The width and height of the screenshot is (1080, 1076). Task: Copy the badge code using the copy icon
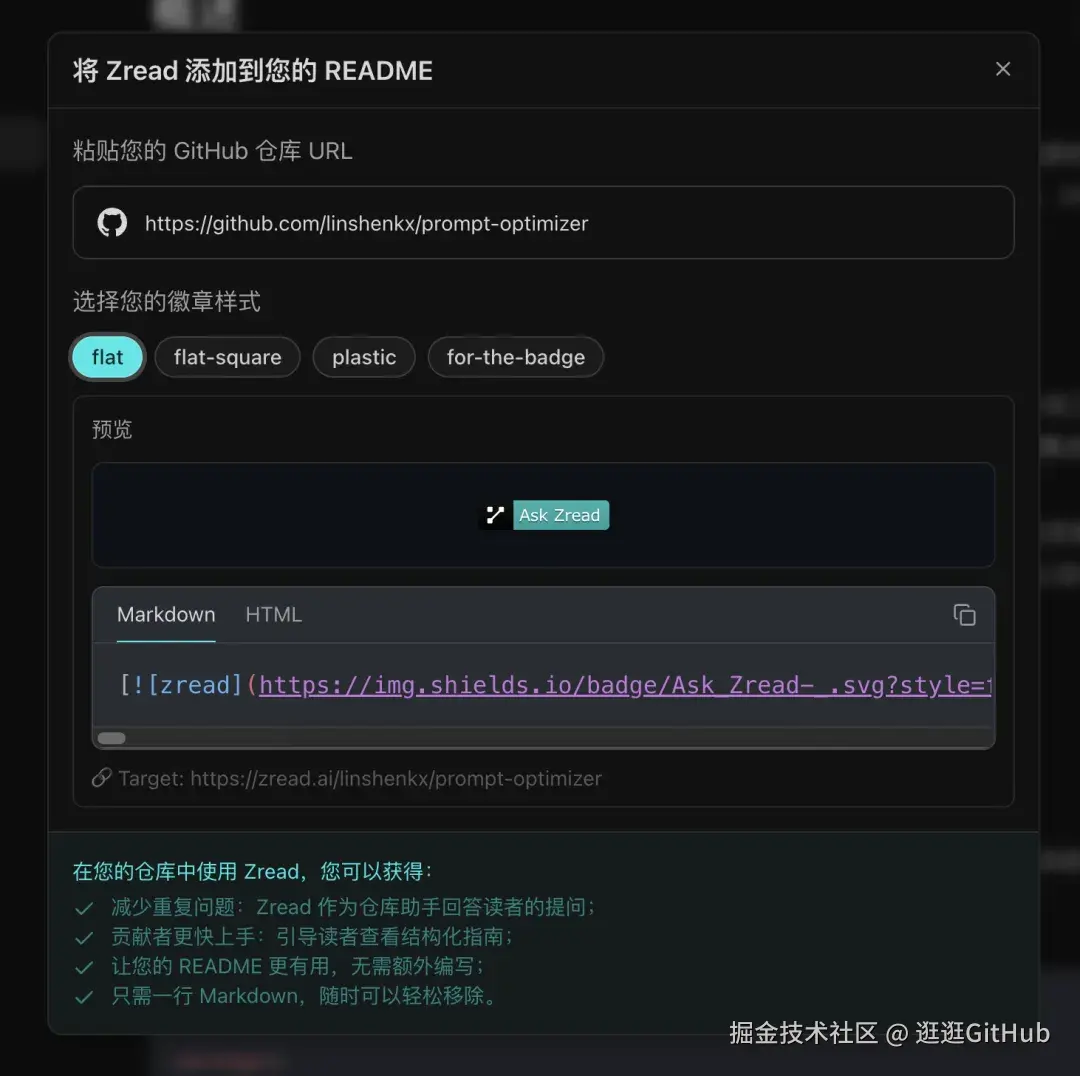964,615
